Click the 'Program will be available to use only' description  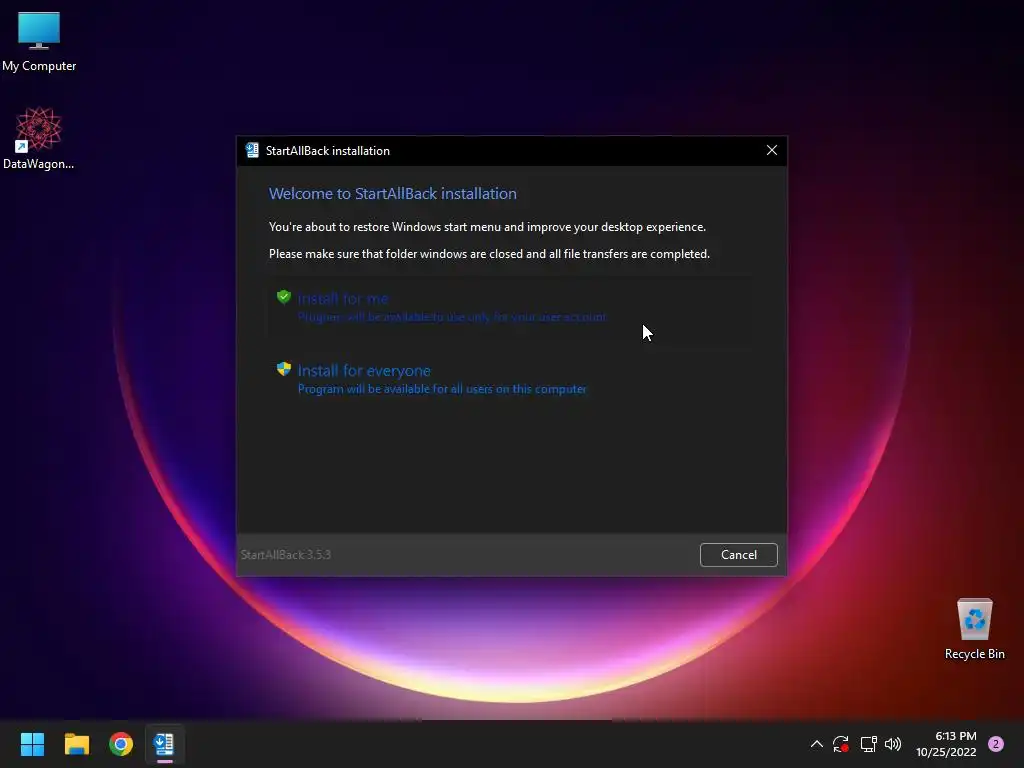(452, 317)
